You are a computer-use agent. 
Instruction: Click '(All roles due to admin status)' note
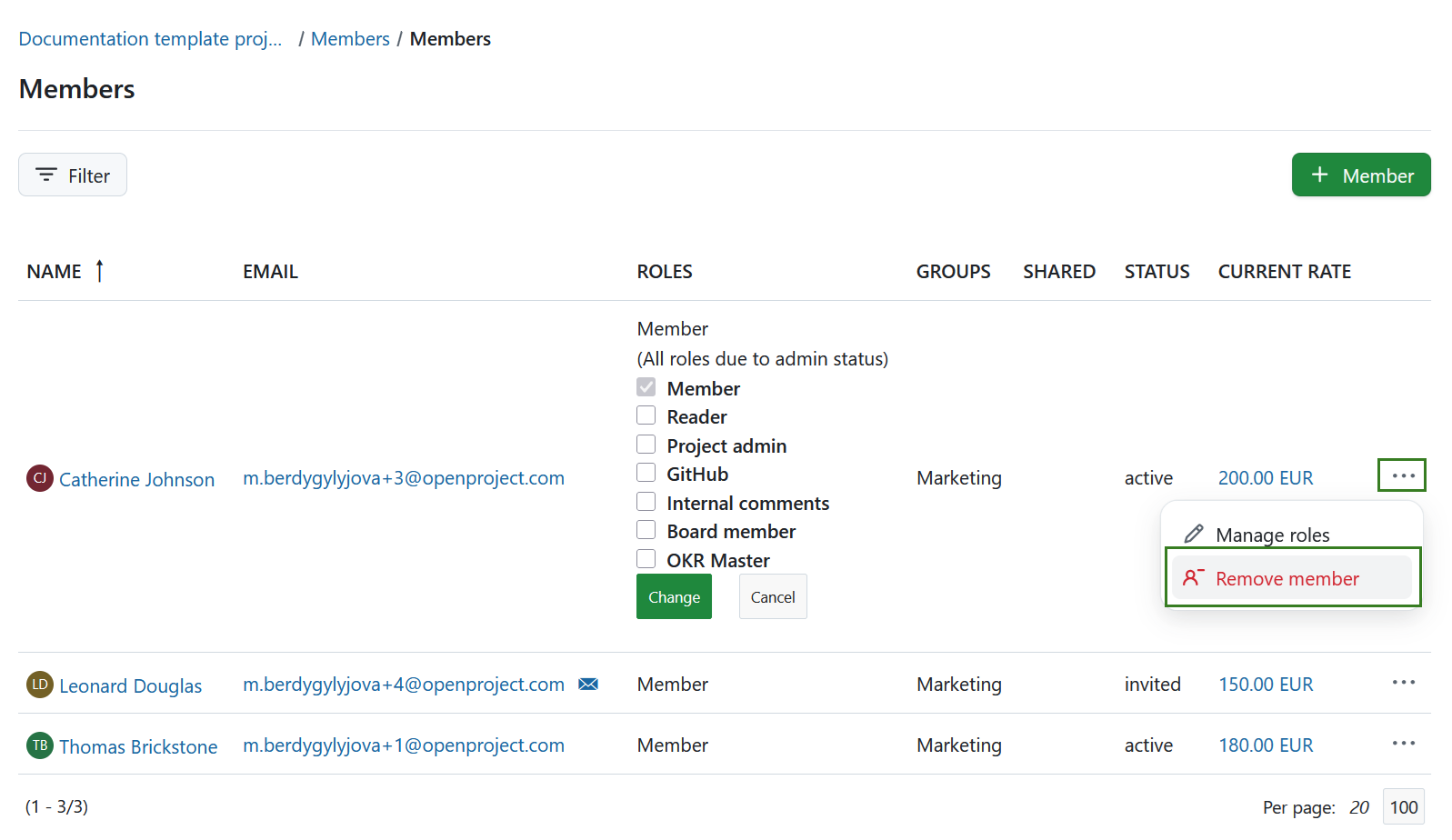coord(762,359)
